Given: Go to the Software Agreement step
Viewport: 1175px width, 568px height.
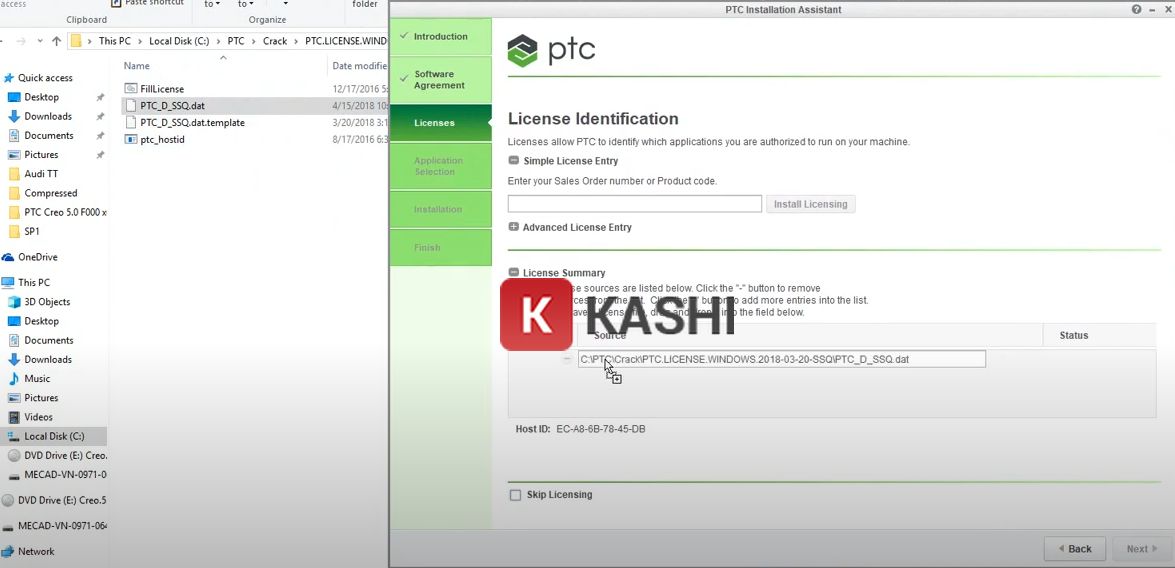Looking at the screenshot, I should [x=441, y=79].
